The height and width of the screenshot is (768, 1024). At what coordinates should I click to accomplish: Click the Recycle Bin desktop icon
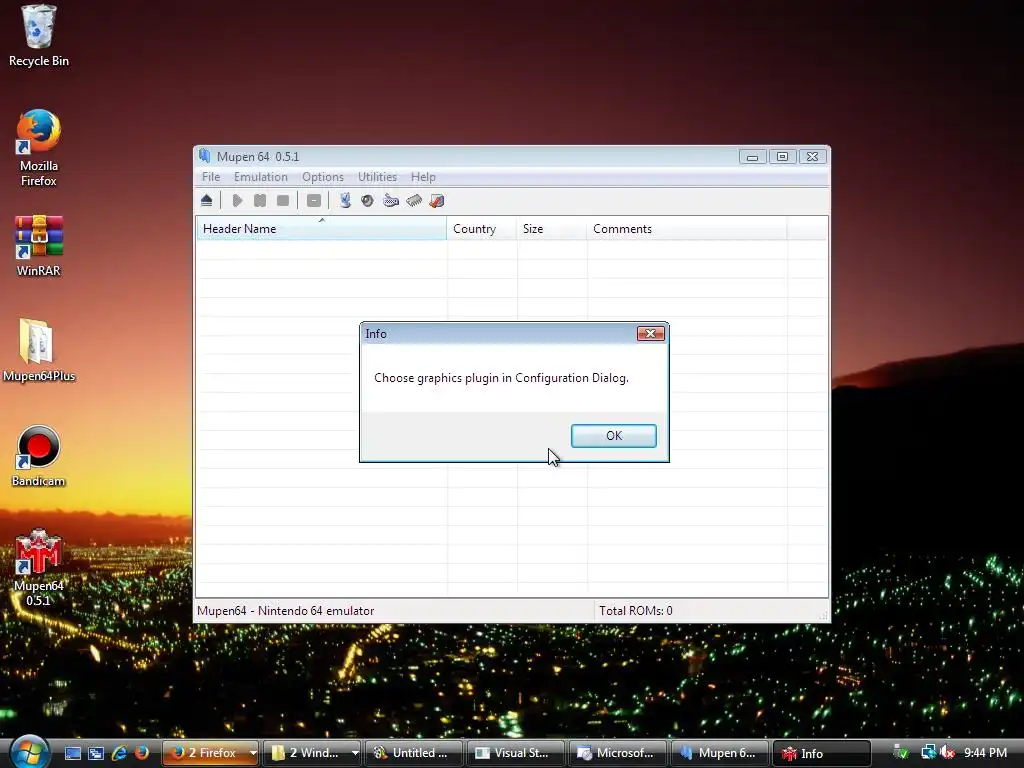point(39,36)
